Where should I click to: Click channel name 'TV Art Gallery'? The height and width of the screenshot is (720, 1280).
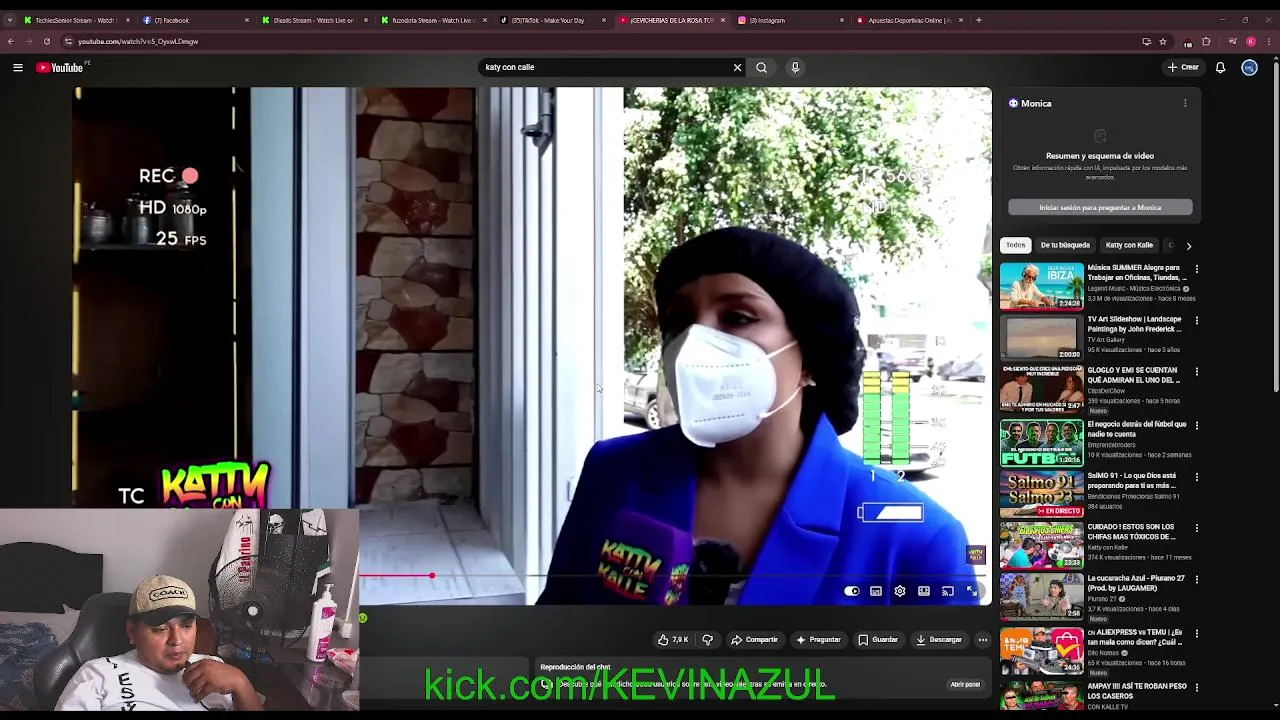pyautogui.click(x=1107, y=340)
